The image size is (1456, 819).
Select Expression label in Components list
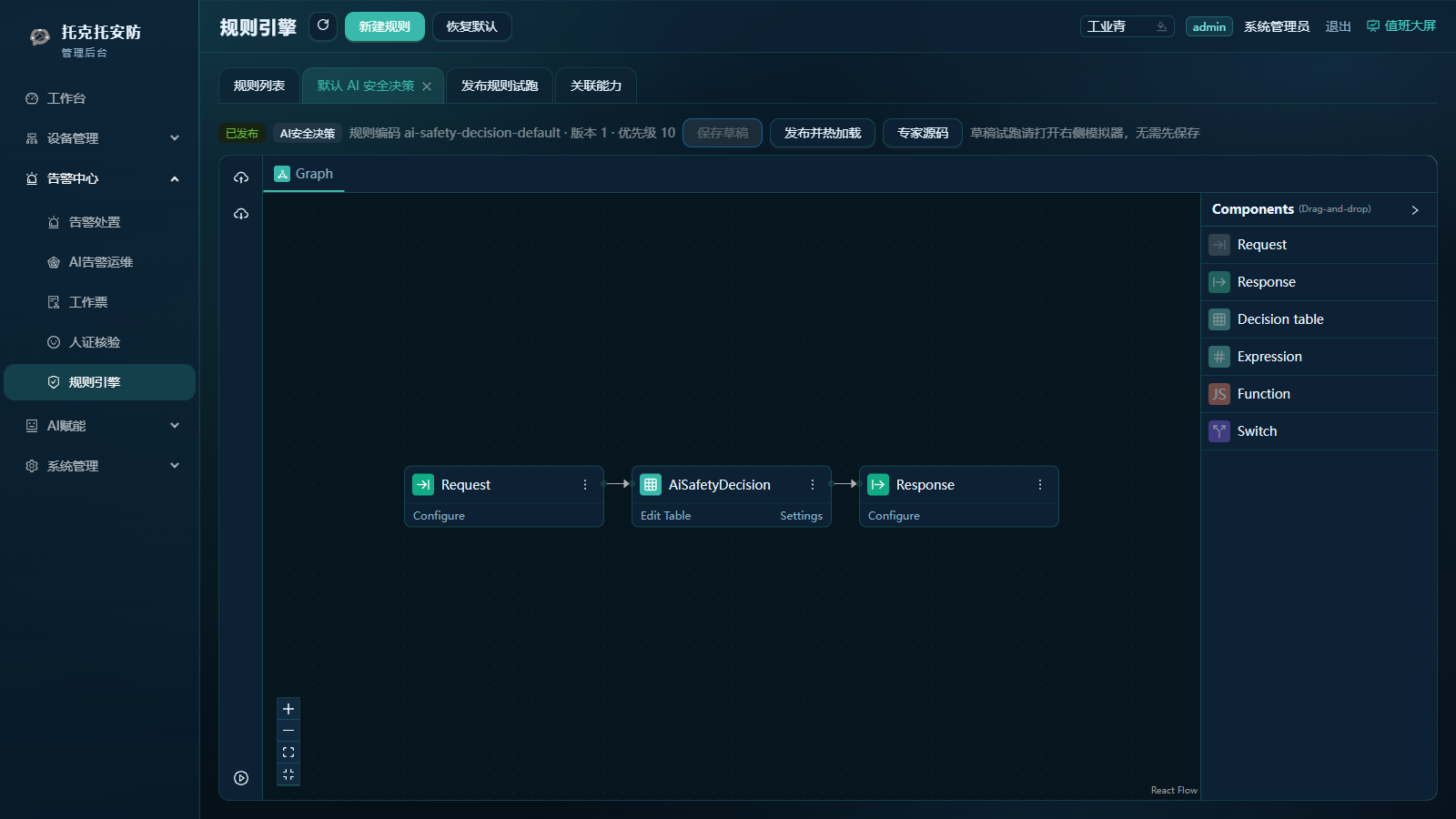[1269, 357]
